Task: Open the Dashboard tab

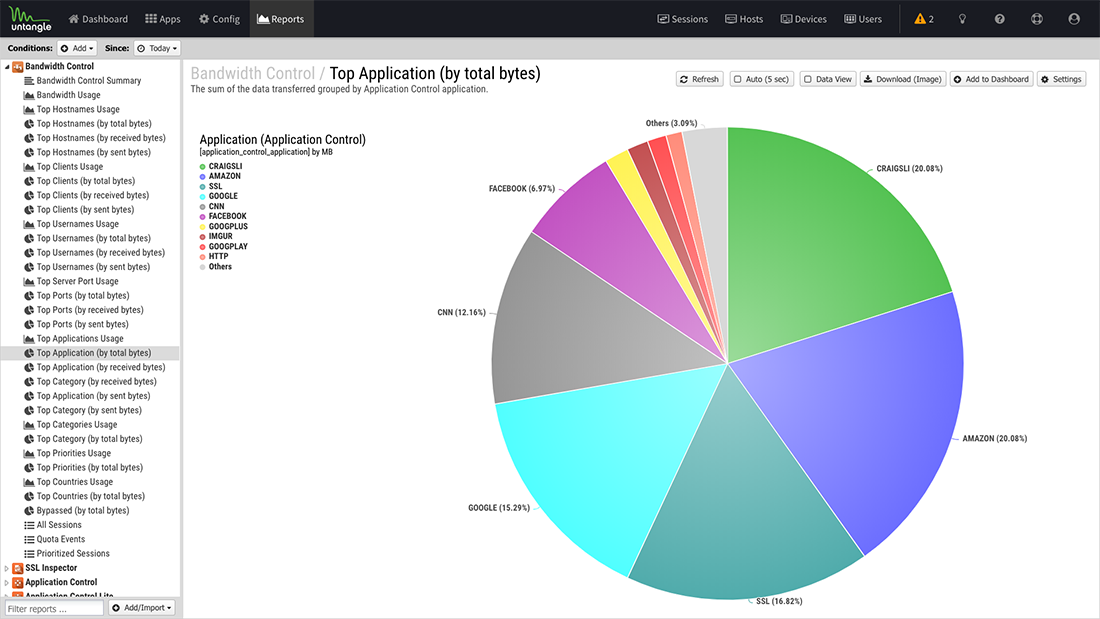Action: [98, 19]
